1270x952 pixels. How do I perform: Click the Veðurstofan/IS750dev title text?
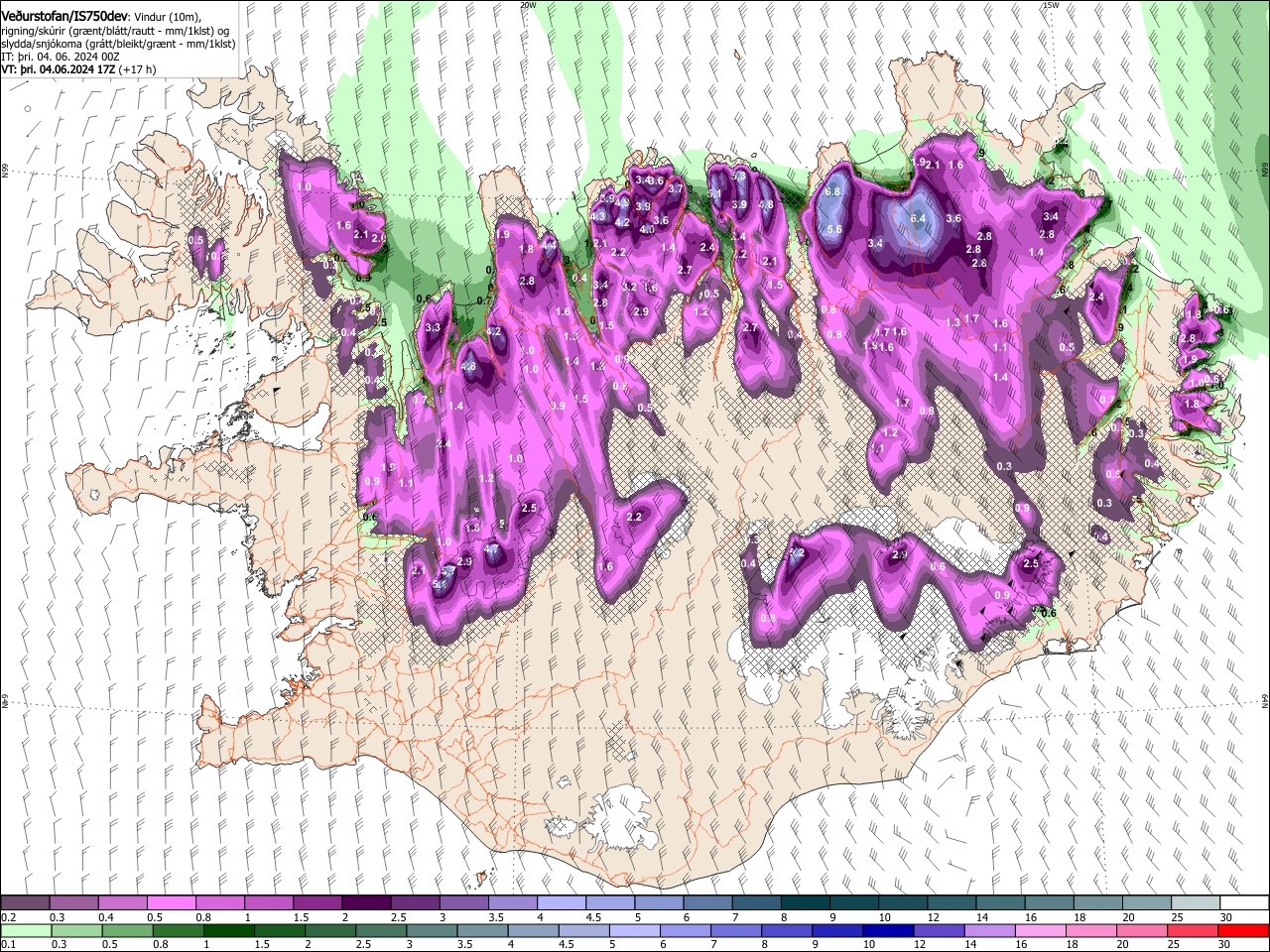click(65, 16)
